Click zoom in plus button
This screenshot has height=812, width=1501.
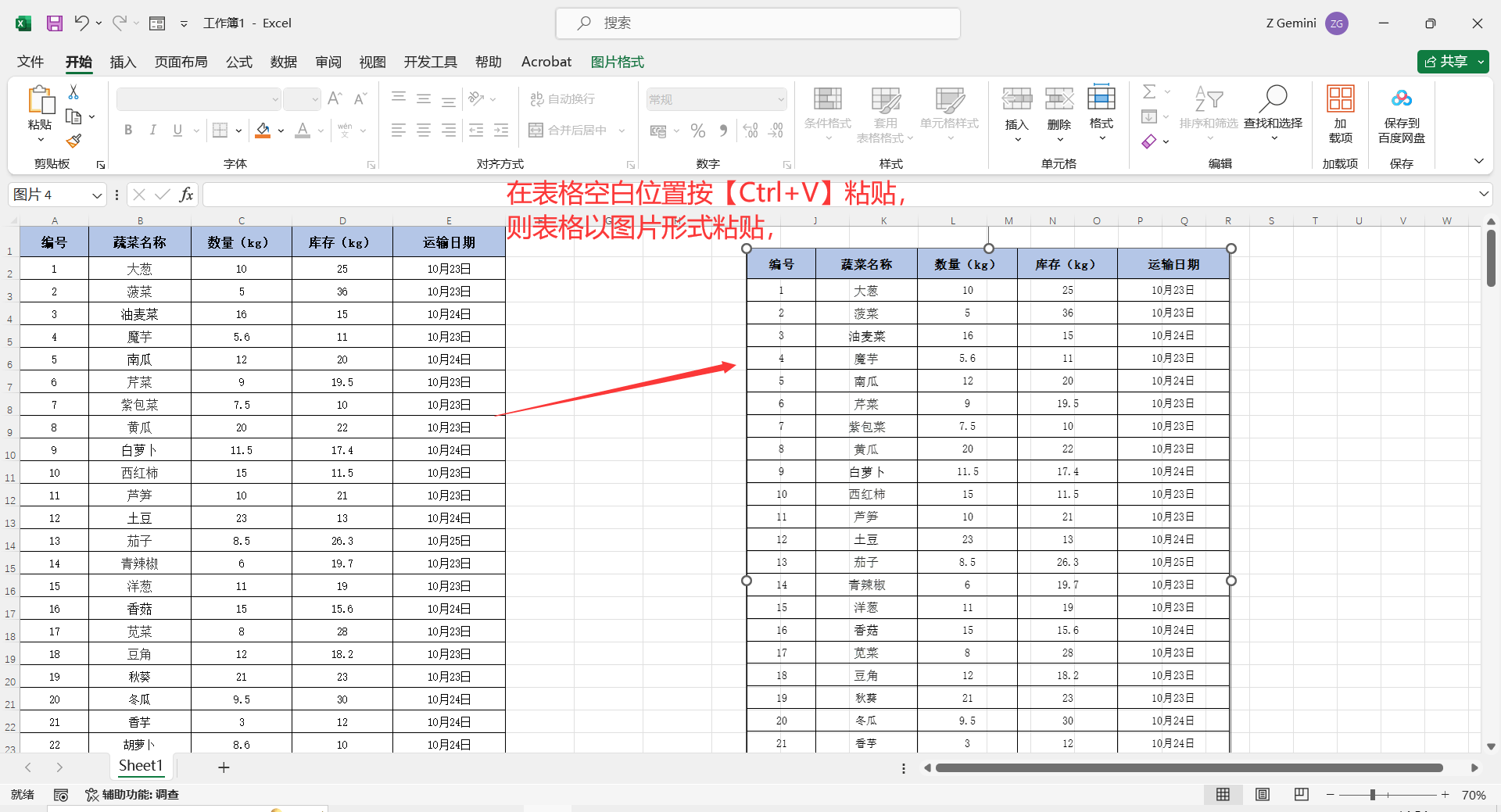tap(1445, 795)
